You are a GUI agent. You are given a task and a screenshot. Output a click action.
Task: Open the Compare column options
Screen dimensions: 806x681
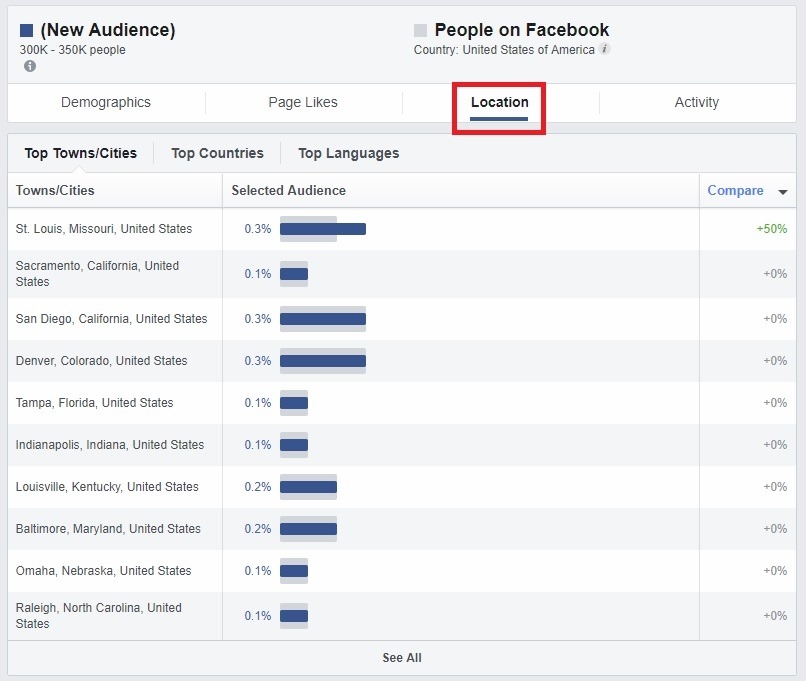[x=737, y=190]
